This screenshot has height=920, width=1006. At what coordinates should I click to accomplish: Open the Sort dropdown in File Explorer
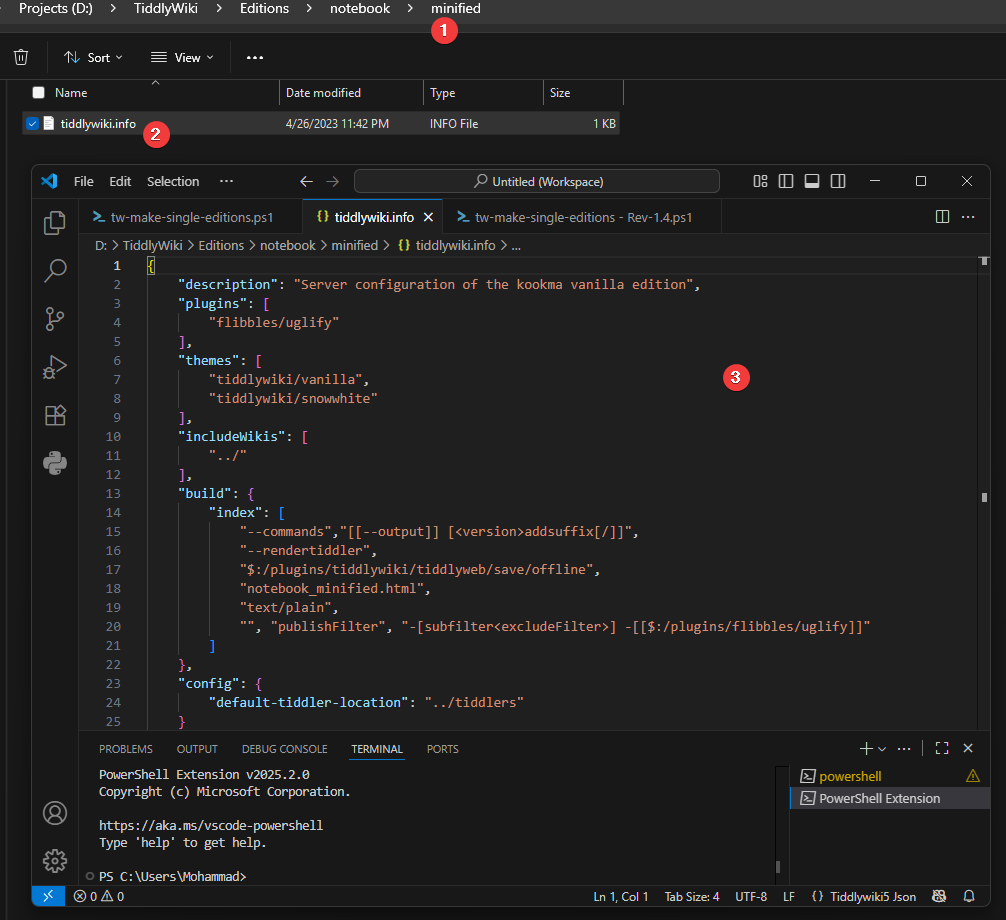pos(93,57)
